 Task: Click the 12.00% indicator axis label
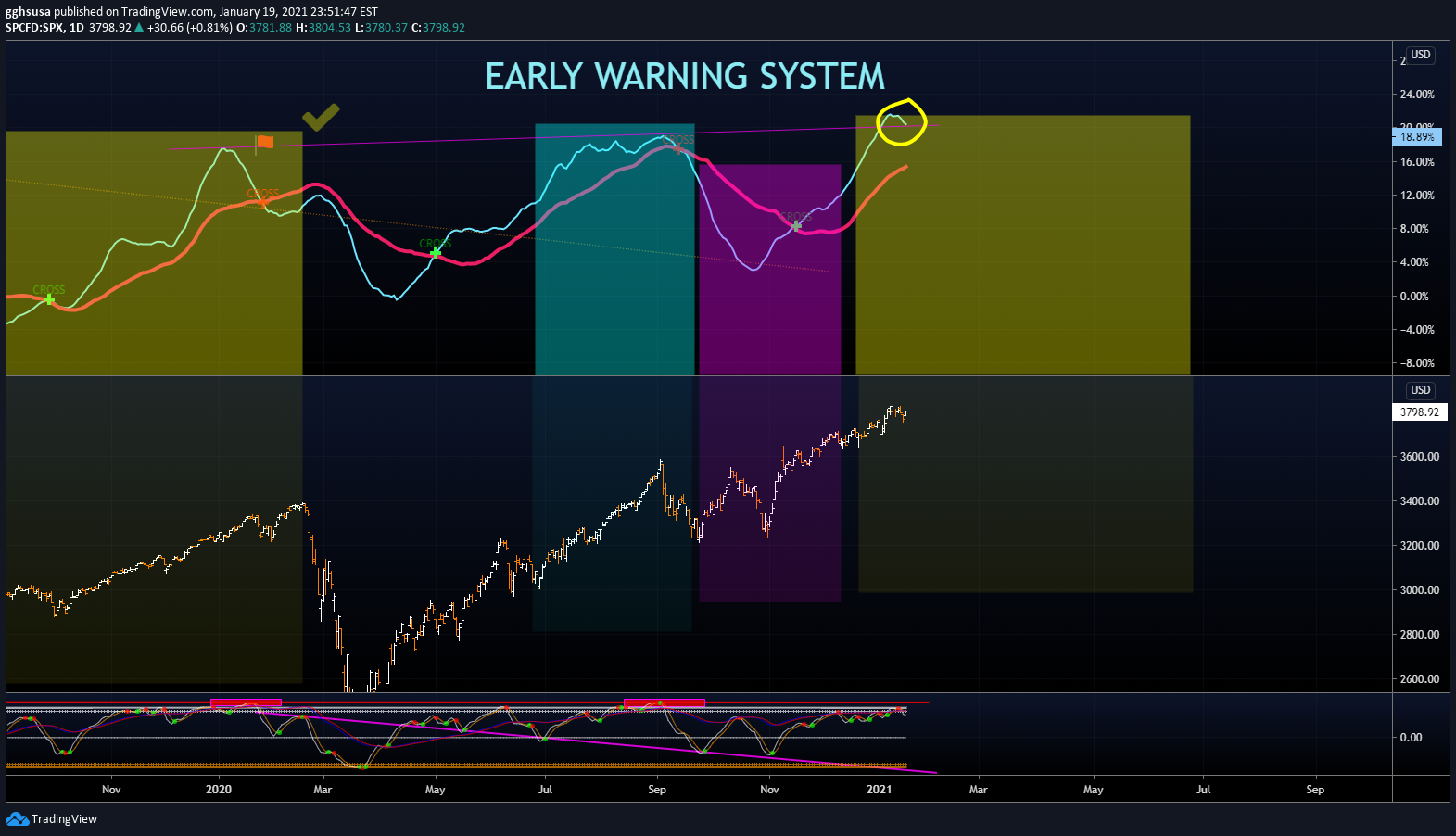(x=1417, y=196)
